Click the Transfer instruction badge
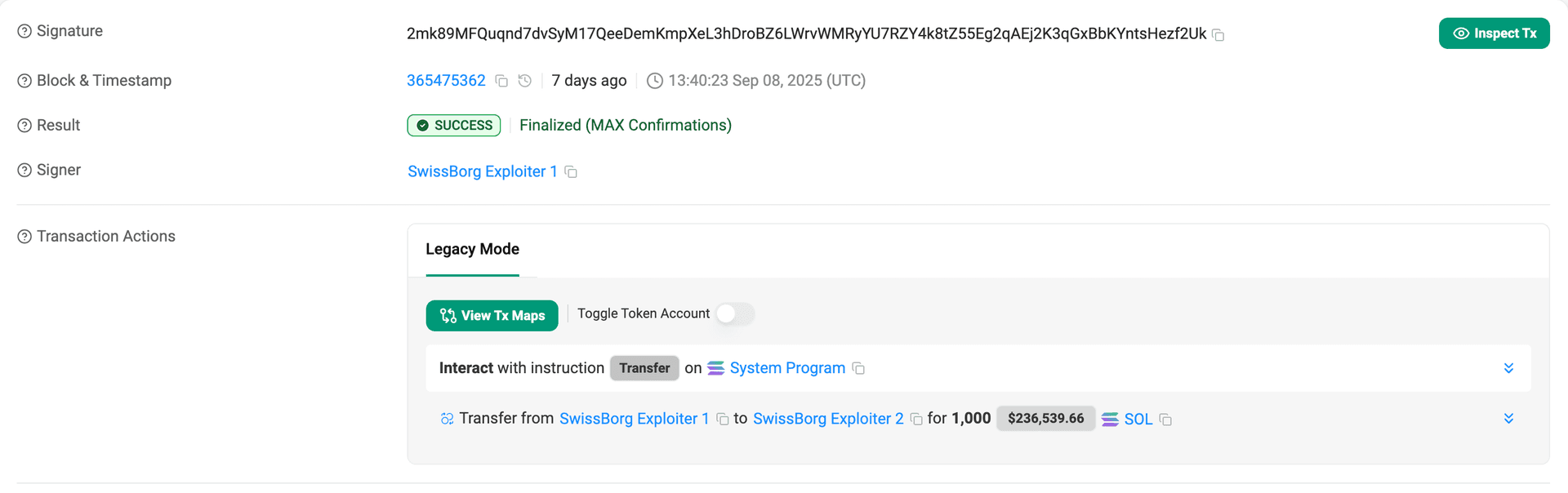This screenshot has width=1568, height=493. pyautogui.click(x=644, y=368)
